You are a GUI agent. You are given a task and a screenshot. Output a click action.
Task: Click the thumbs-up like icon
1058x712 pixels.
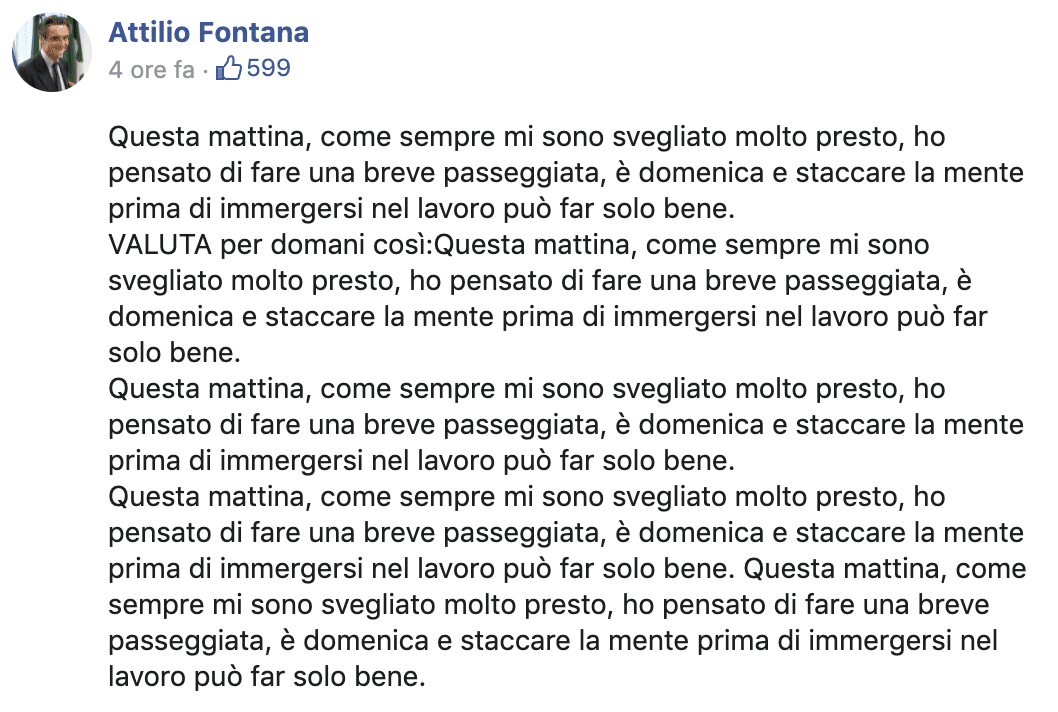[x=230, y=70]
